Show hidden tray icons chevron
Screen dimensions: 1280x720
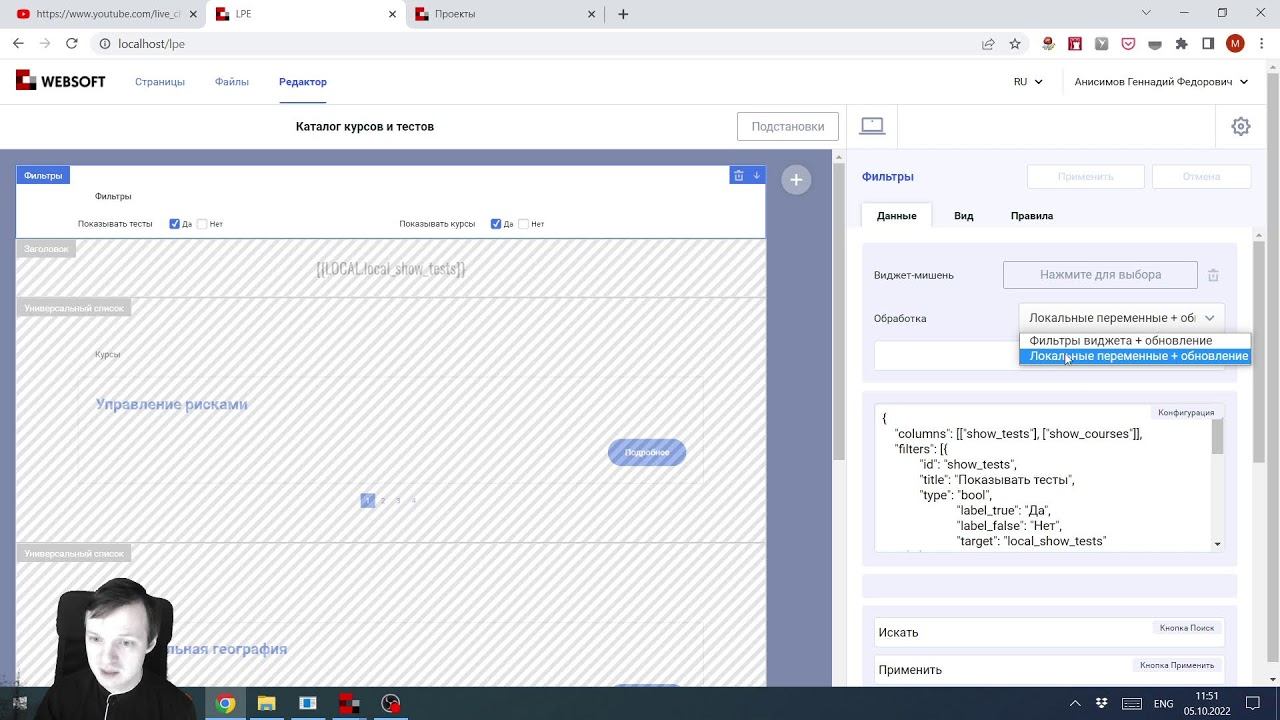1075,704
